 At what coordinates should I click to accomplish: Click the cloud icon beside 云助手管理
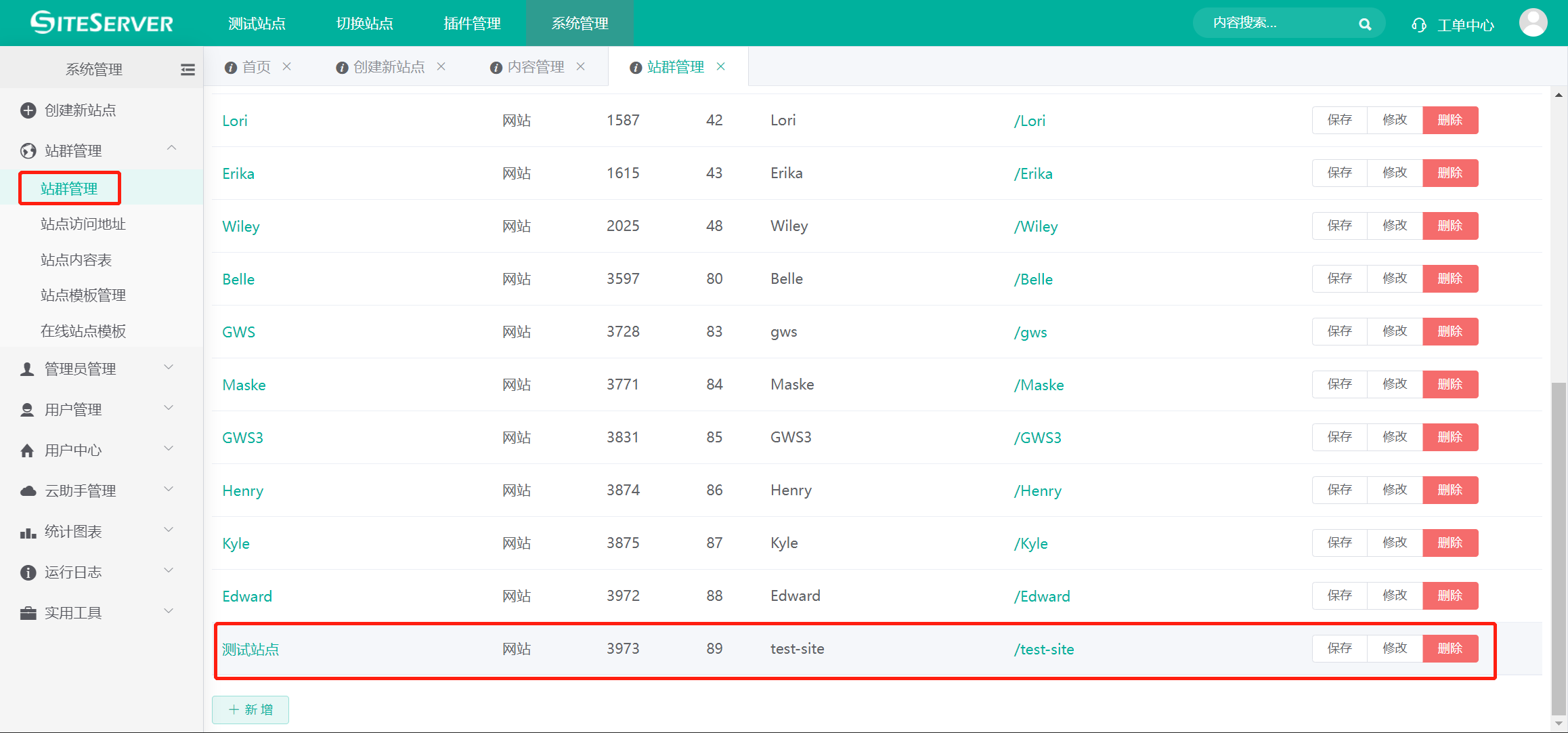click(28, 491)
